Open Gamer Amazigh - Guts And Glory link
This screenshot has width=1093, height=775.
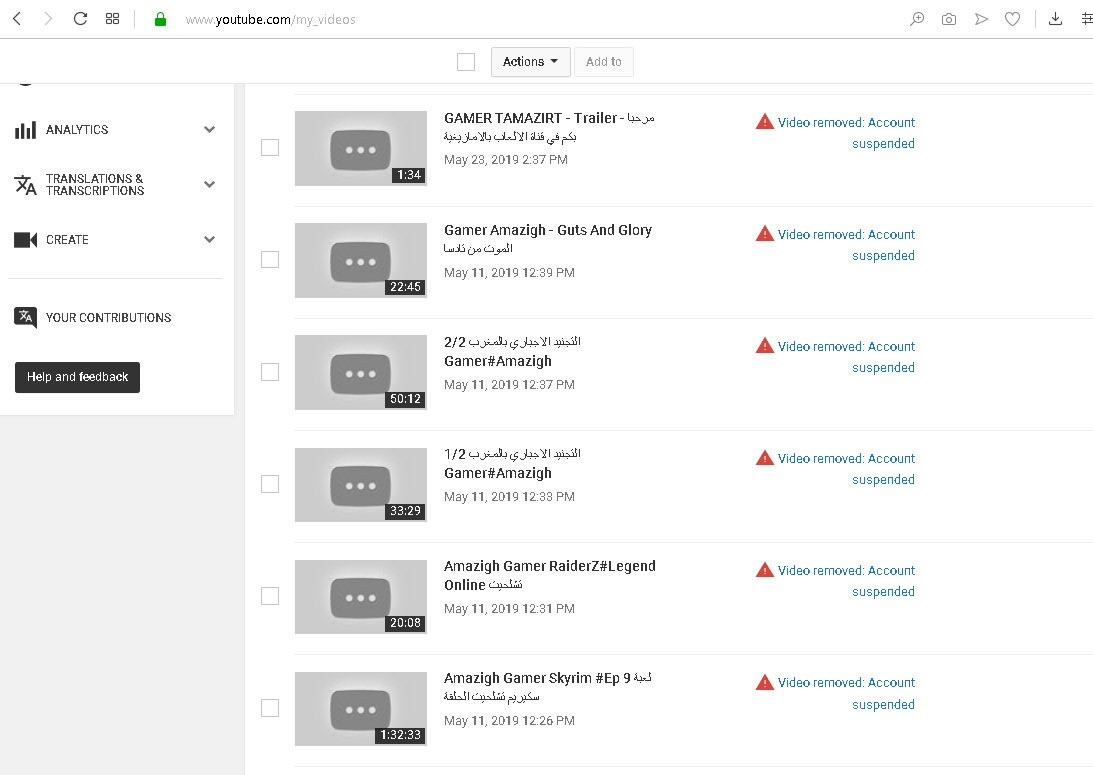[x=548, y=238]
